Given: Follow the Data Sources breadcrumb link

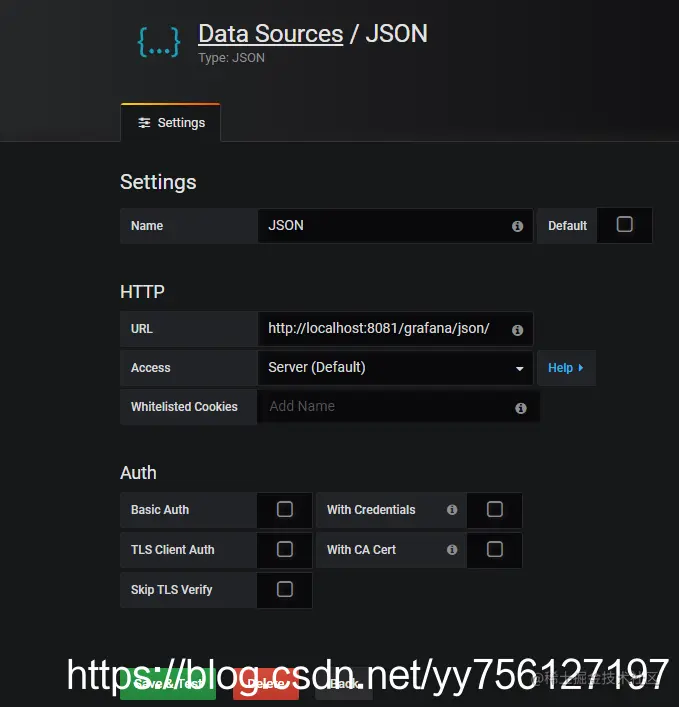Looking at the screenshot, I should (271, 34).
